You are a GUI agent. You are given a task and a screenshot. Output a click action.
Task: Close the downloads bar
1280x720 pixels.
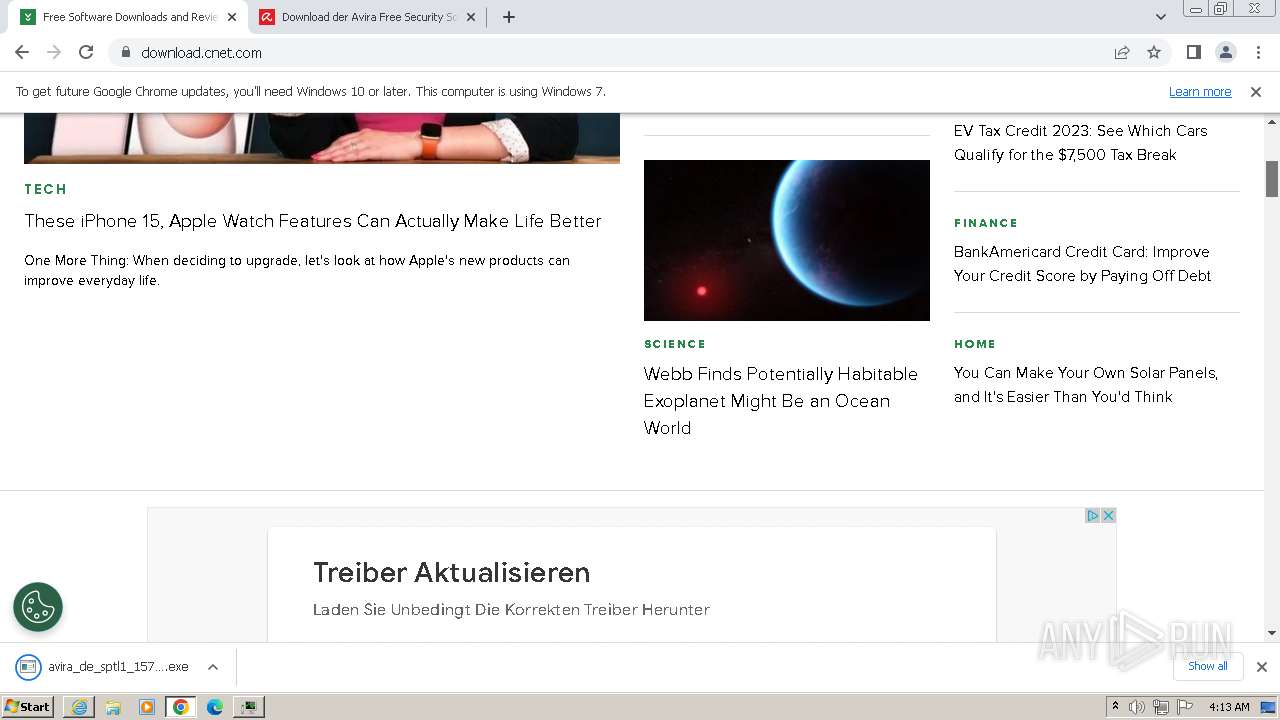click(x=1262, y=667)
